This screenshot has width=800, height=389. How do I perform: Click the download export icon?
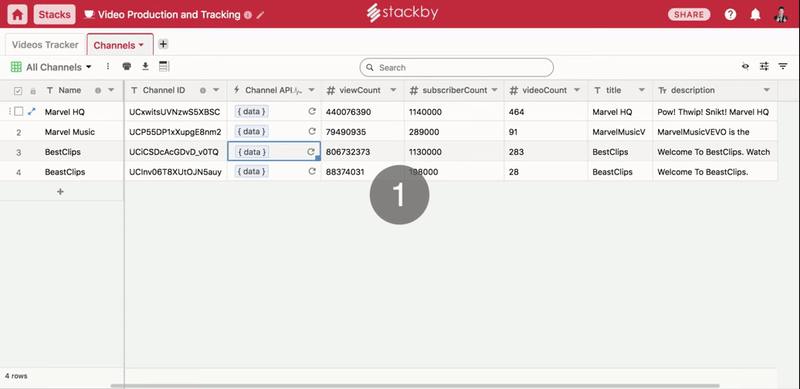coord(145,66)
